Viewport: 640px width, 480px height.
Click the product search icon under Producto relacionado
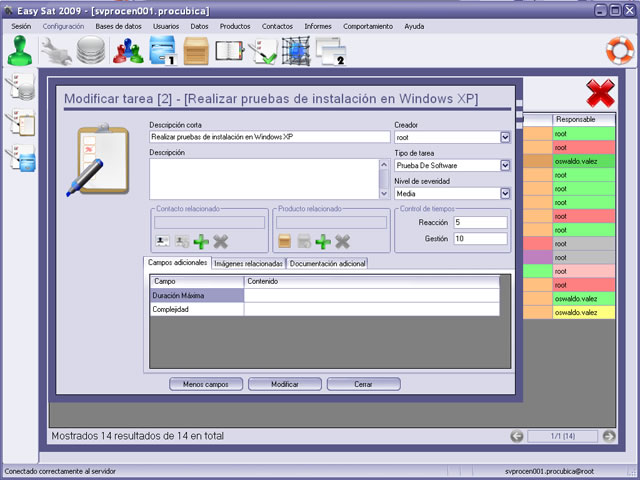304,242
